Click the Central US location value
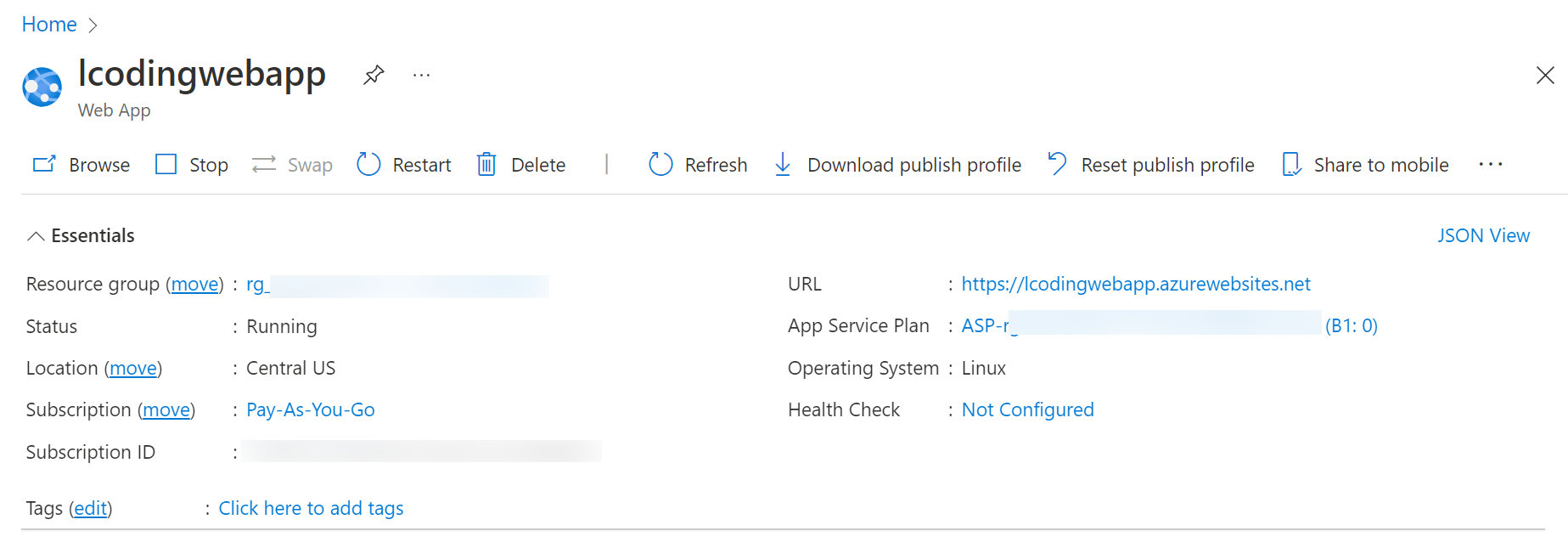 tap(291, 369)
